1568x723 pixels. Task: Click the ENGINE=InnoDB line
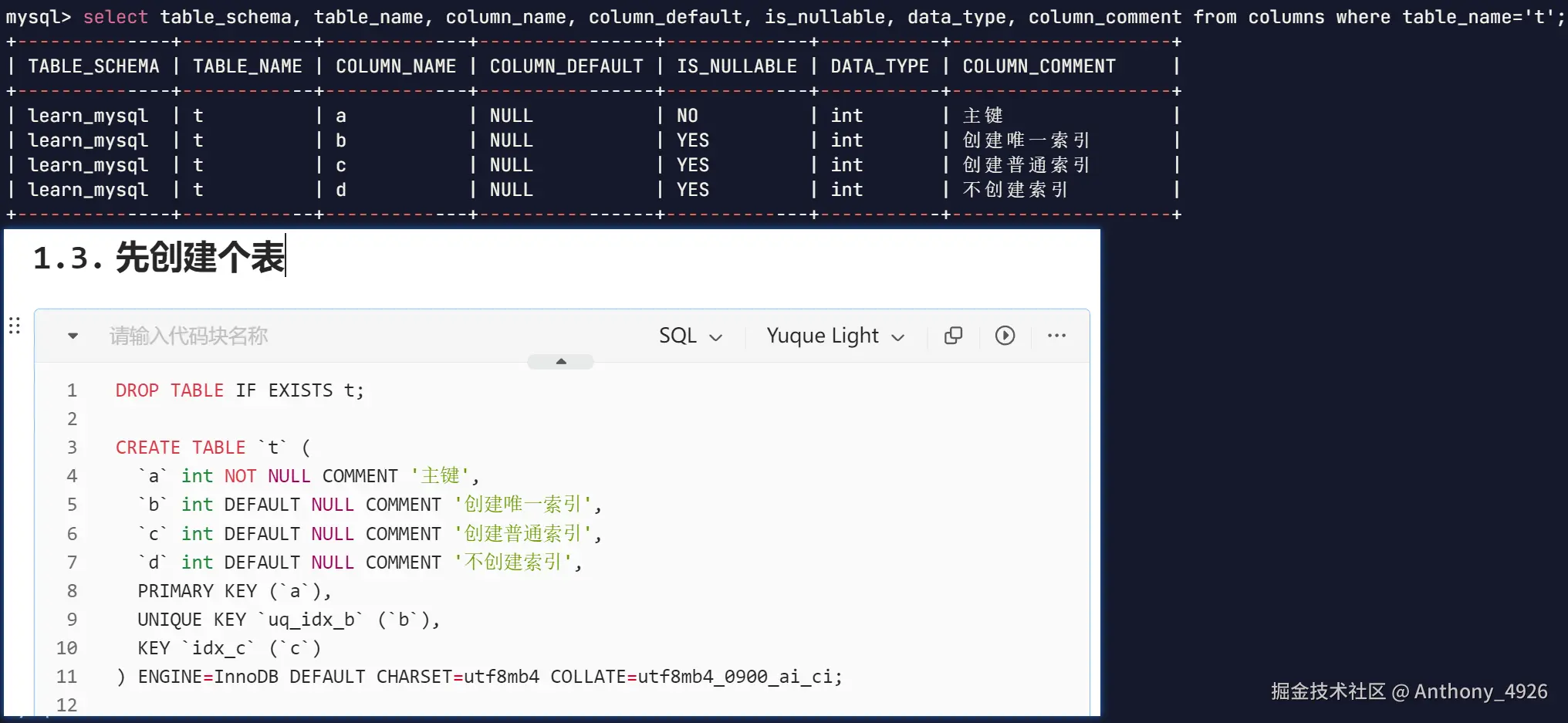[x=478, y=677]
